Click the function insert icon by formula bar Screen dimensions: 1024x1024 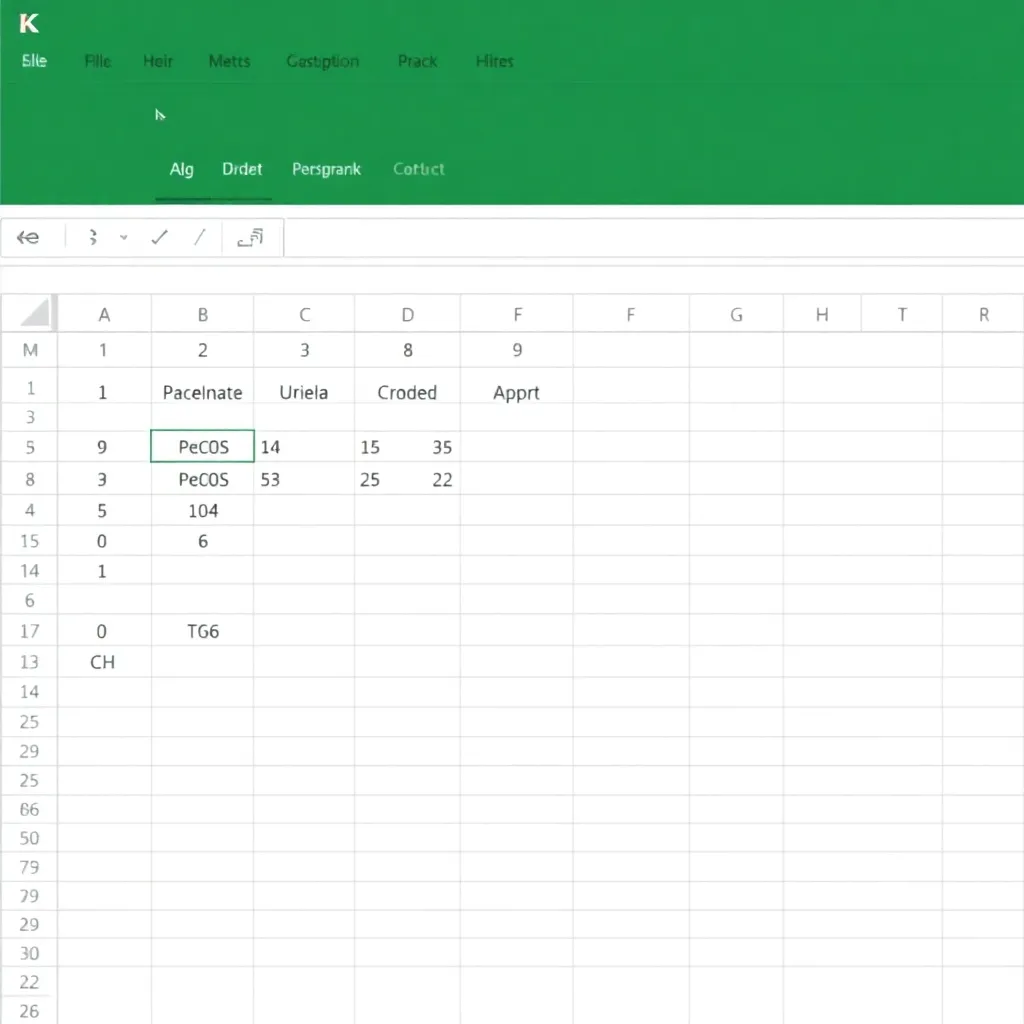click(x=250, y=237)
